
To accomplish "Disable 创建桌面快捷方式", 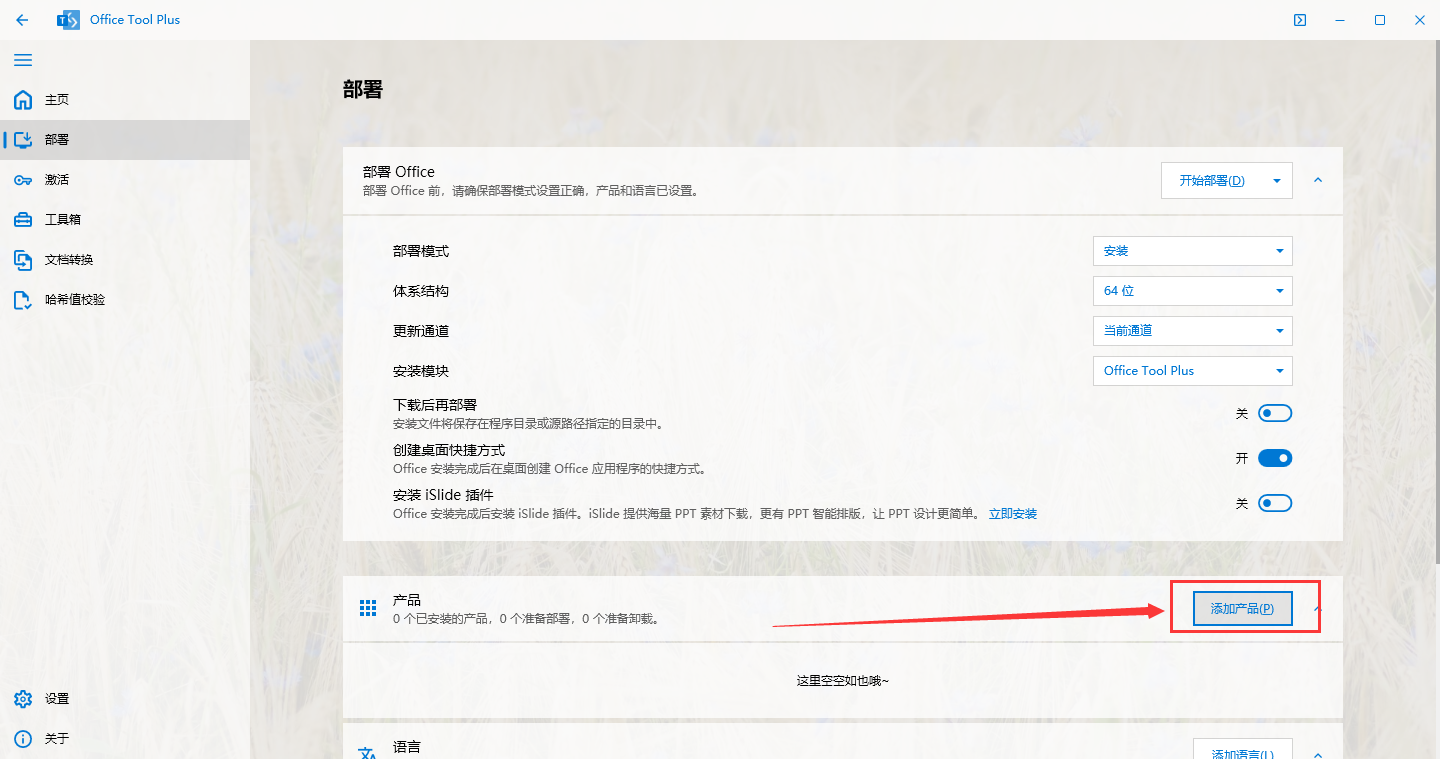I will coord(1275,457).
